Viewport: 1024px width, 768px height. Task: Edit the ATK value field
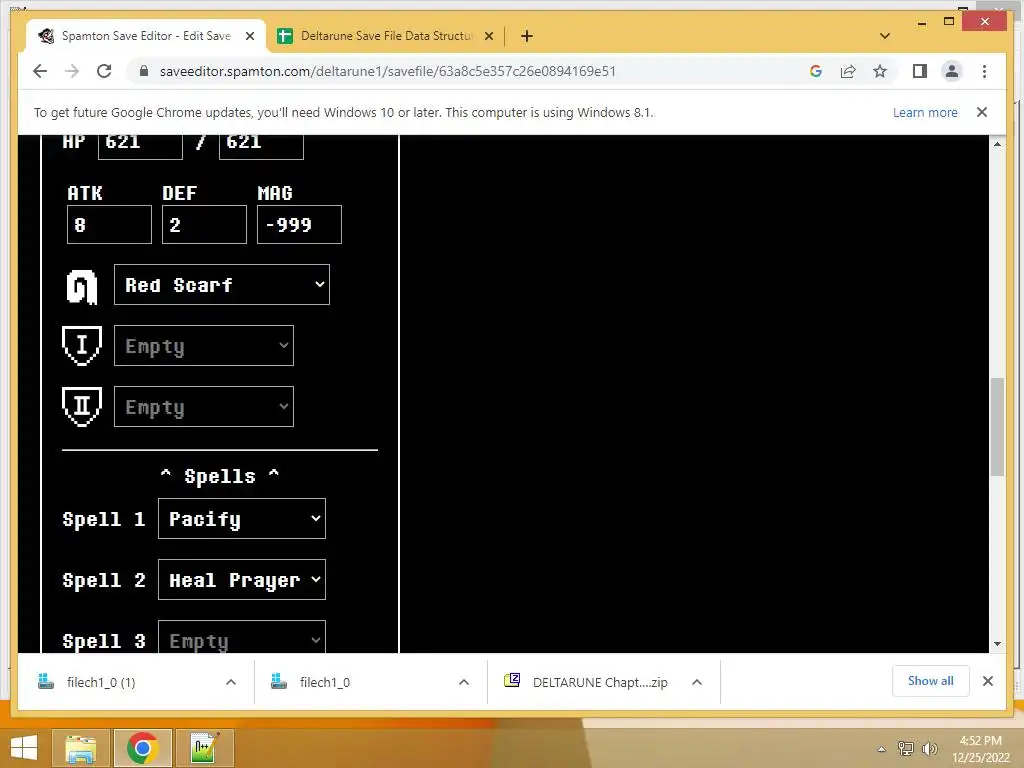pyautogui.click(x=109, y=225)
